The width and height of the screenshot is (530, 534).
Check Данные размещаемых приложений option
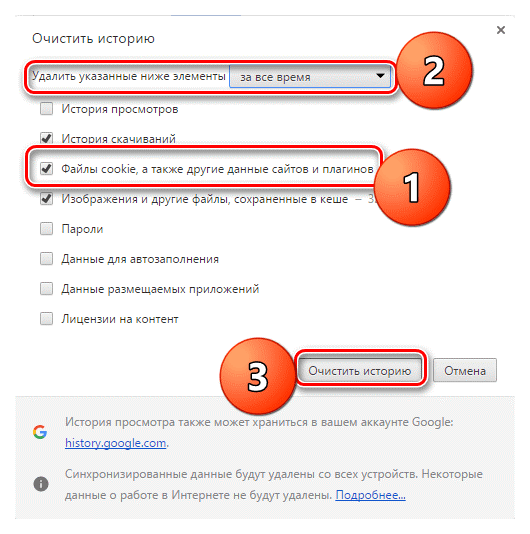click(x=46, y=288)
